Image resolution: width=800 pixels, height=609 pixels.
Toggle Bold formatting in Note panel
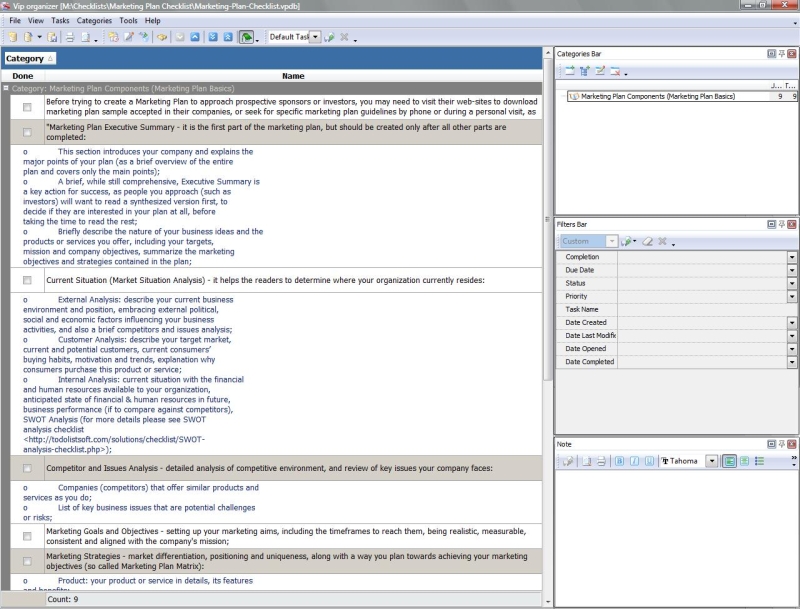click(x=619, y=461)
